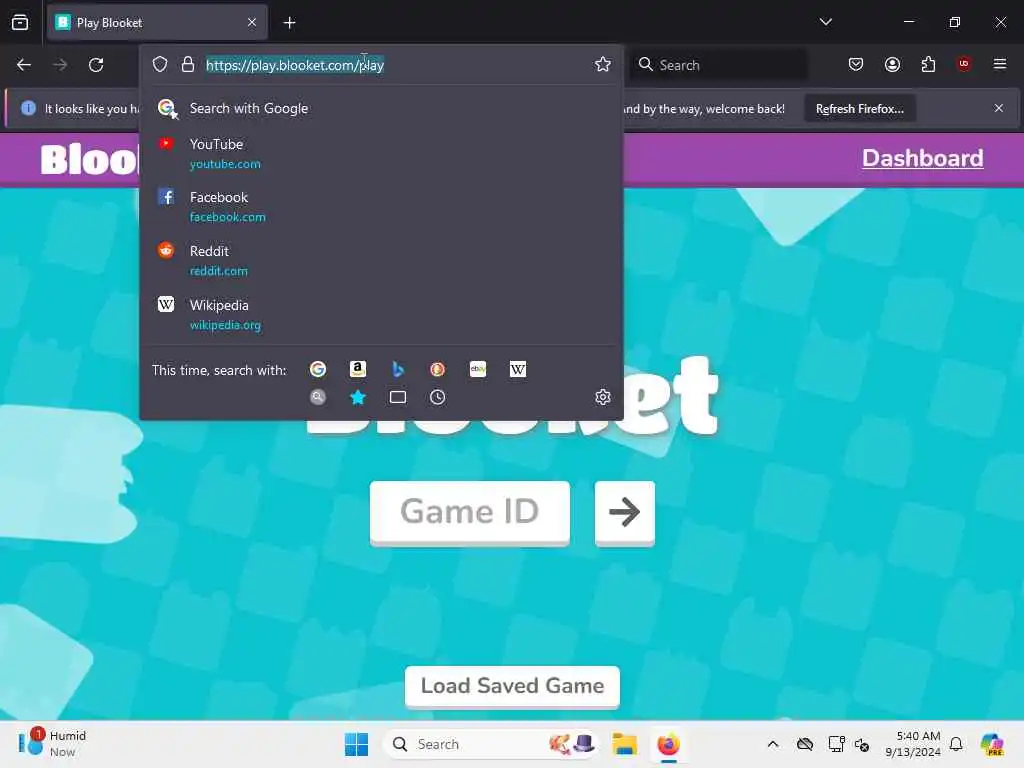Choose Search with Google suggestion
The image size is (1024, 768).
(381, 108)
